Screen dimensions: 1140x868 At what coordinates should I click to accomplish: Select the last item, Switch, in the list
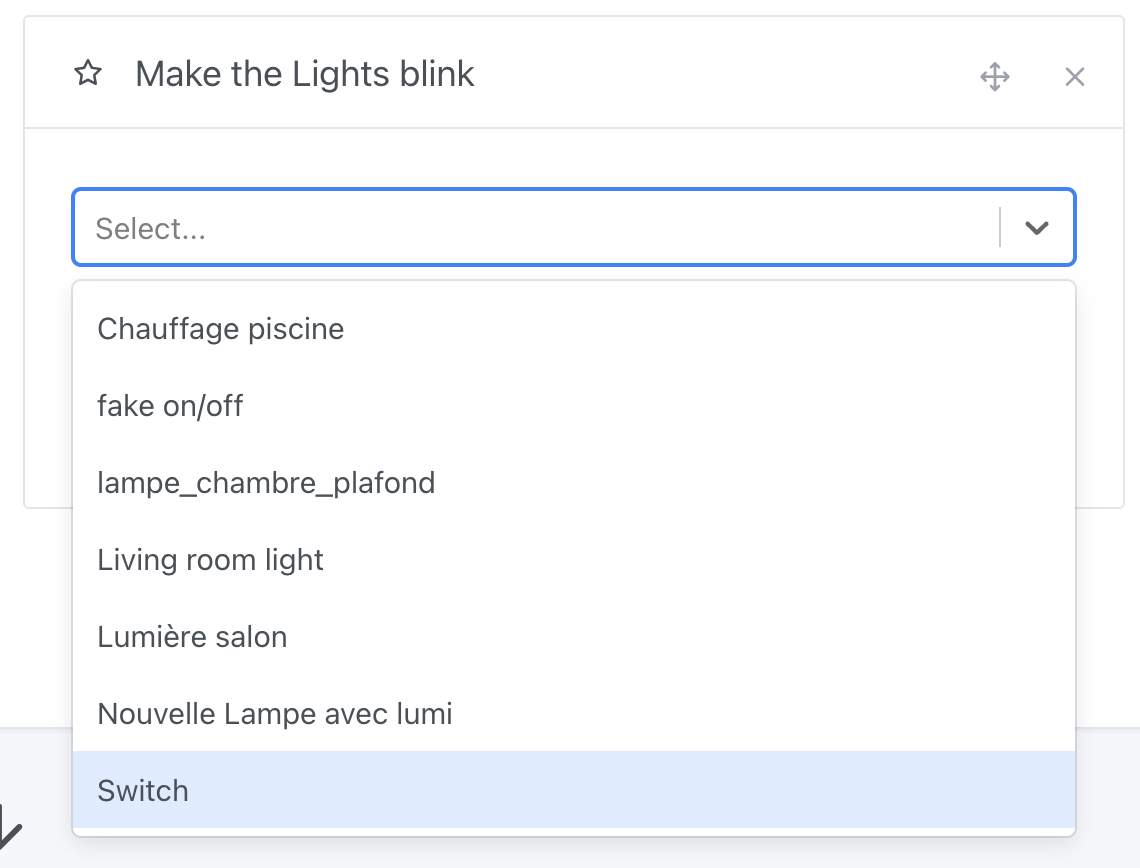pos(142,790)
